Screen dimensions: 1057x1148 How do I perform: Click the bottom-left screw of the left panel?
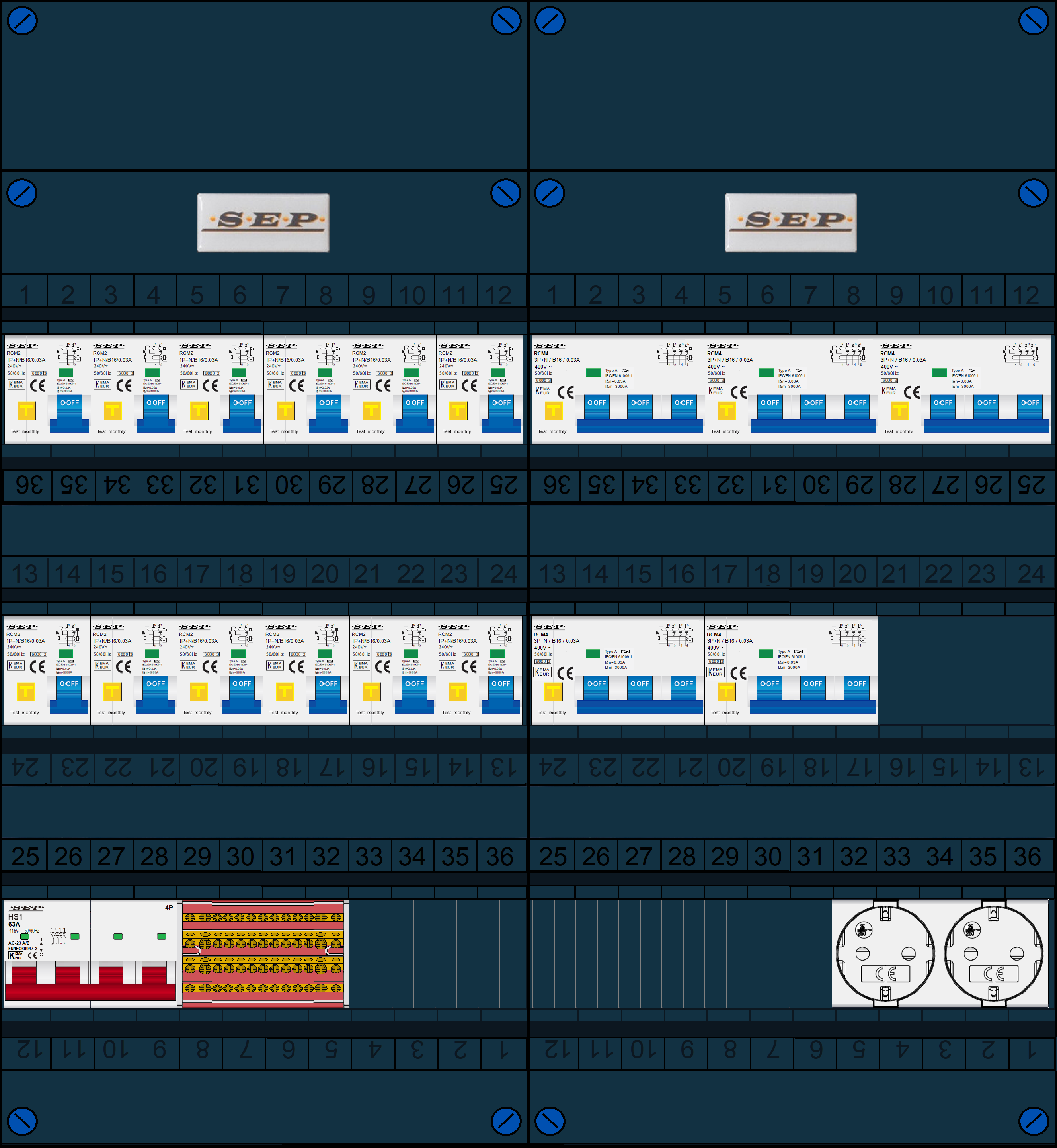click(22, 1122)
